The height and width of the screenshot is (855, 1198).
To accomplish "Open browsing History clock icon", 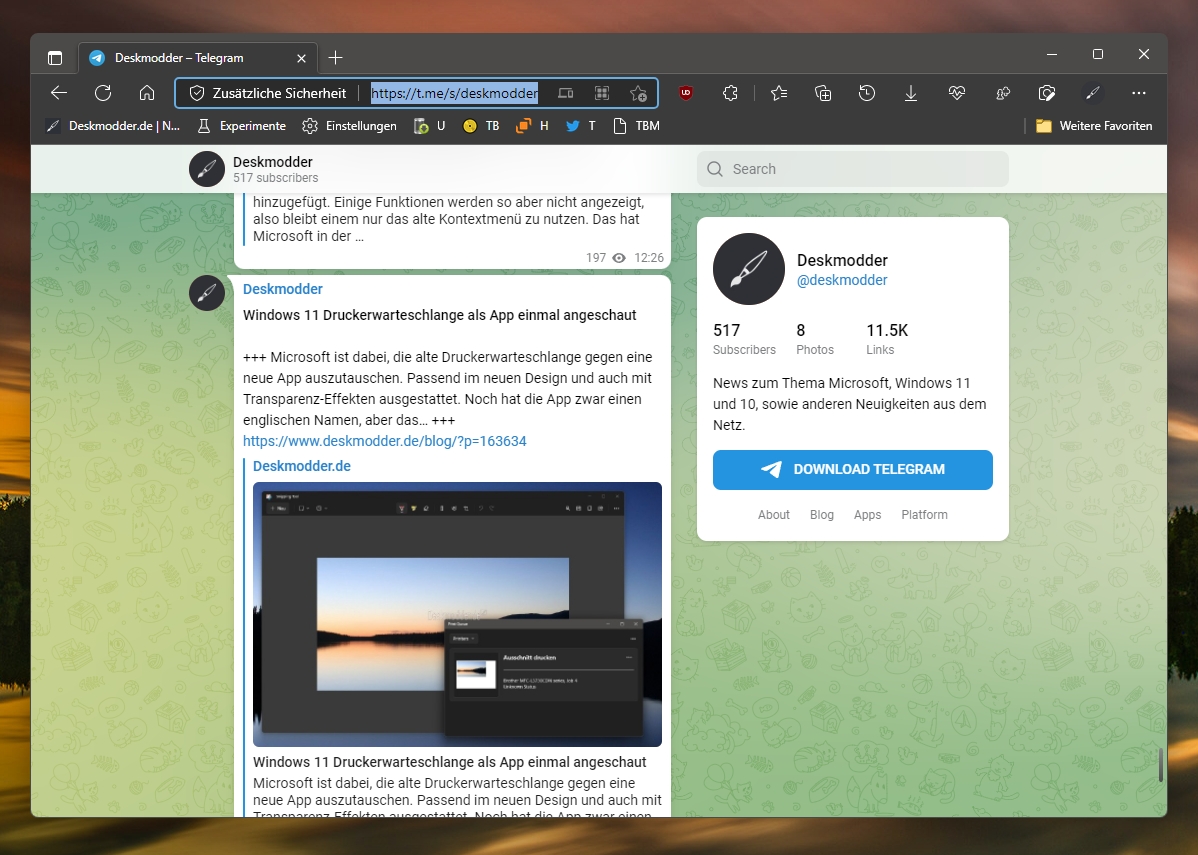I will click(x=866, y=93).
